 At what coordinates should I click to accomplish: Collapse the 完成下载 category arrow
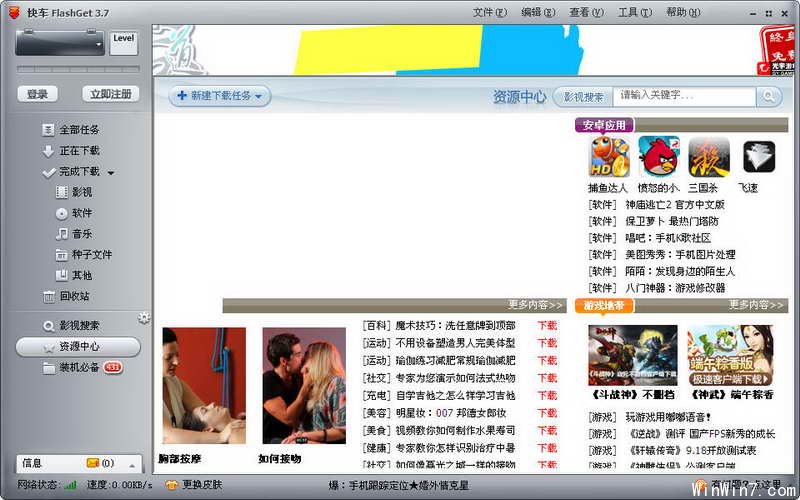click(111, 173)
